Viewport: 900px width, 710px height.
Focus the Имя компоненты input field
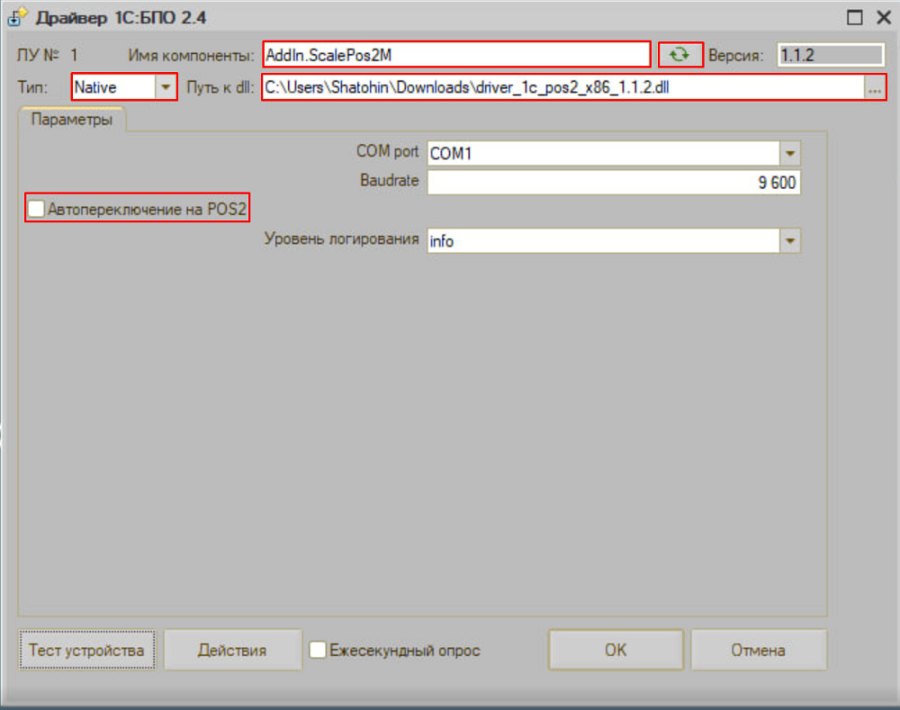[x=457, y=55]
